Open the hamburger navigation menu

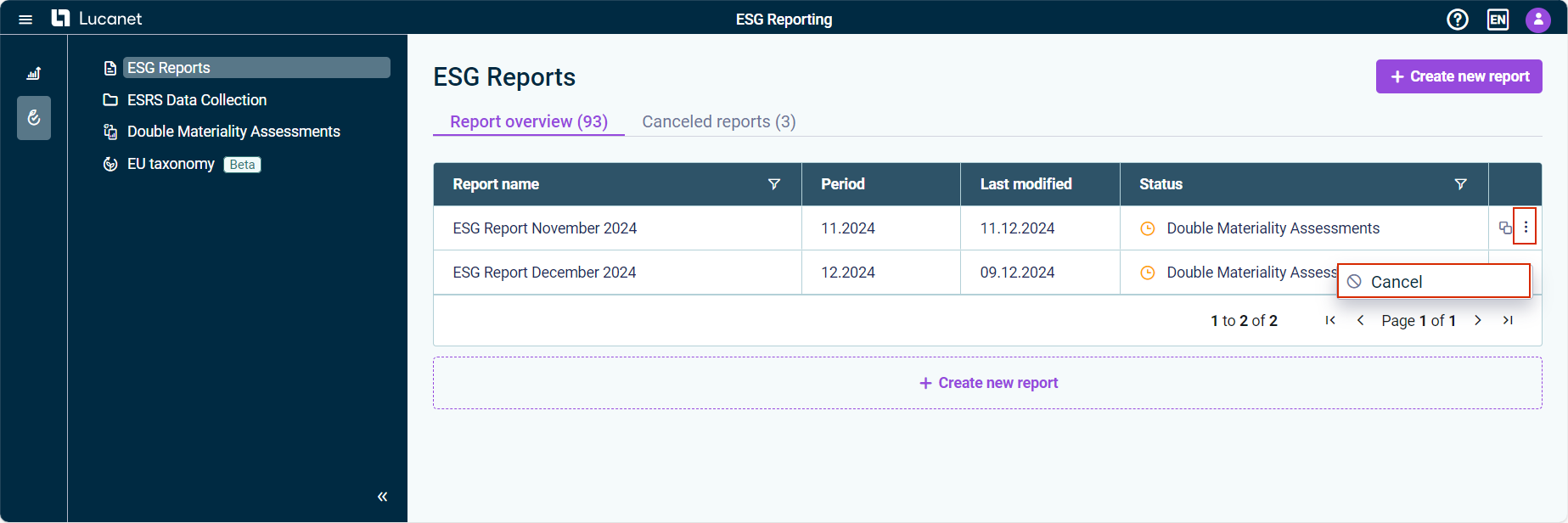(x=25, y=20)
